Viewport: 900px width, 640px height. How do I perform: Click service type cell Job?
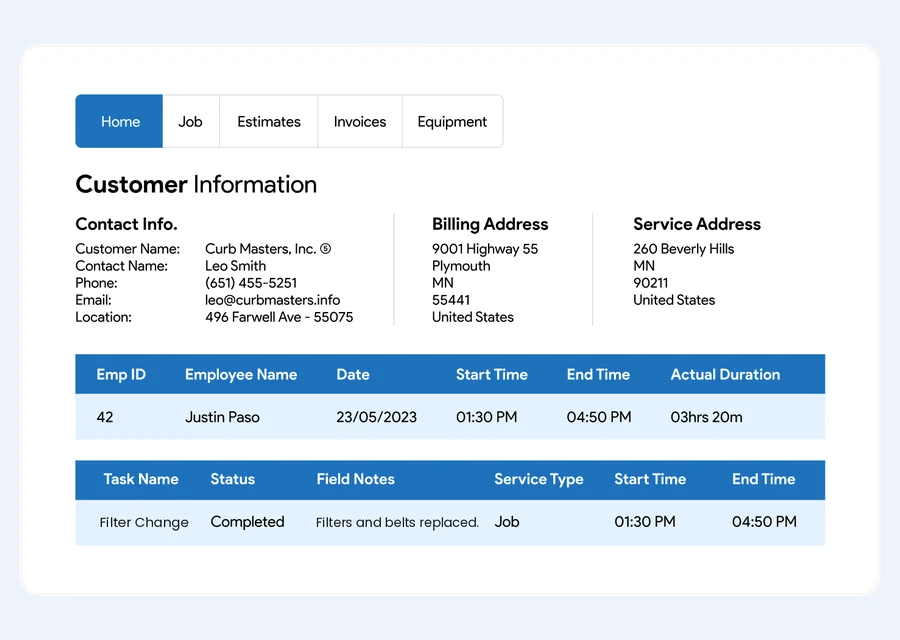point(507,522)
